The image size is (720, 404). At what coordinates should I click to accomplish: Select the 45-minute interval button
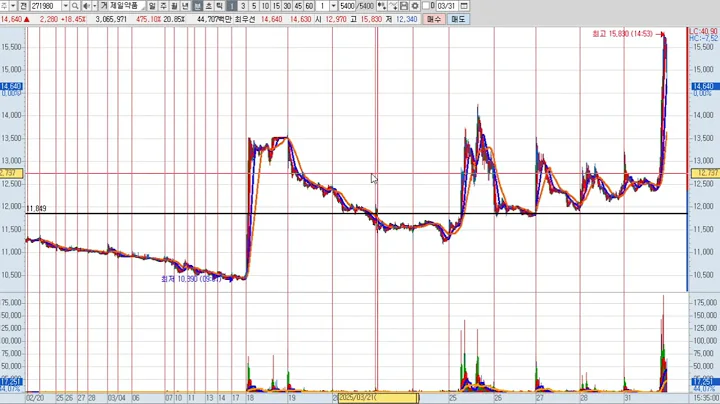click(x=298, y=6)
